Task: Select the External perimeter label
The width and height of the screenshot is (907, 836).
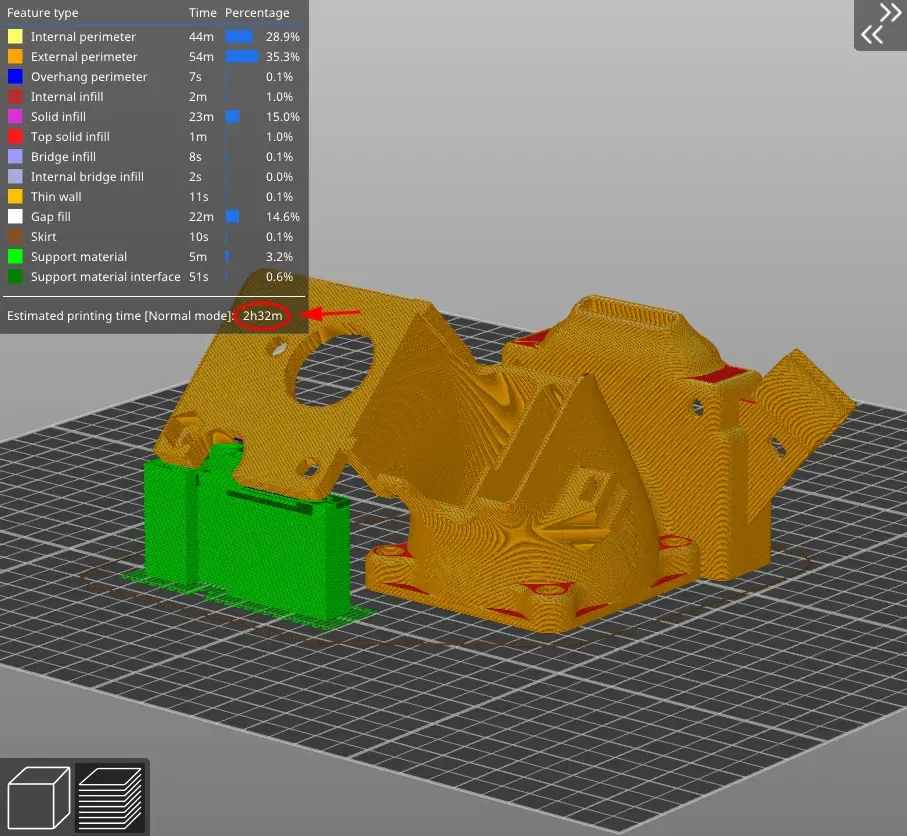Action: 84,57
